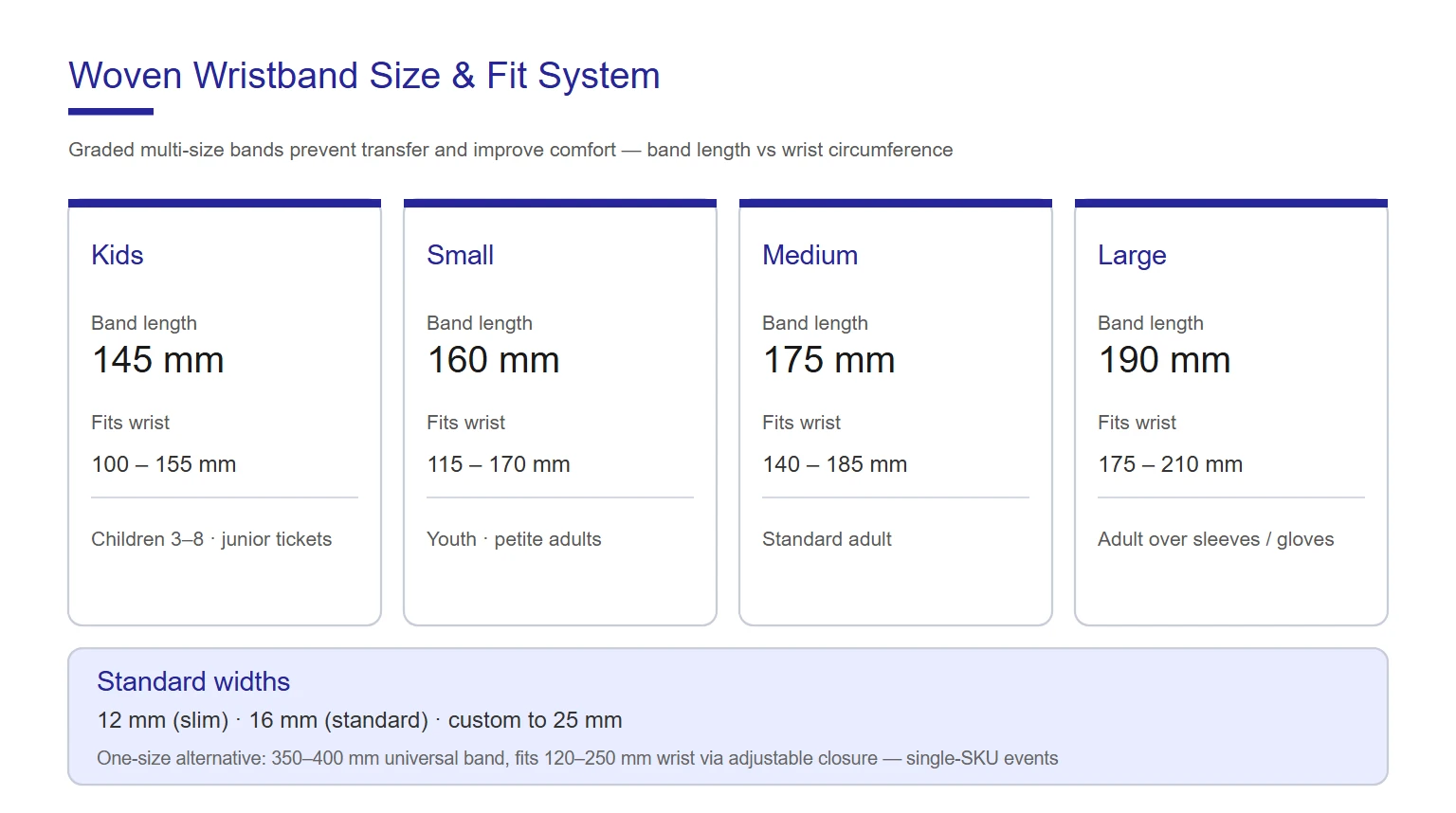Click the 140 – 185 mm wrist range

coord(835,464)
